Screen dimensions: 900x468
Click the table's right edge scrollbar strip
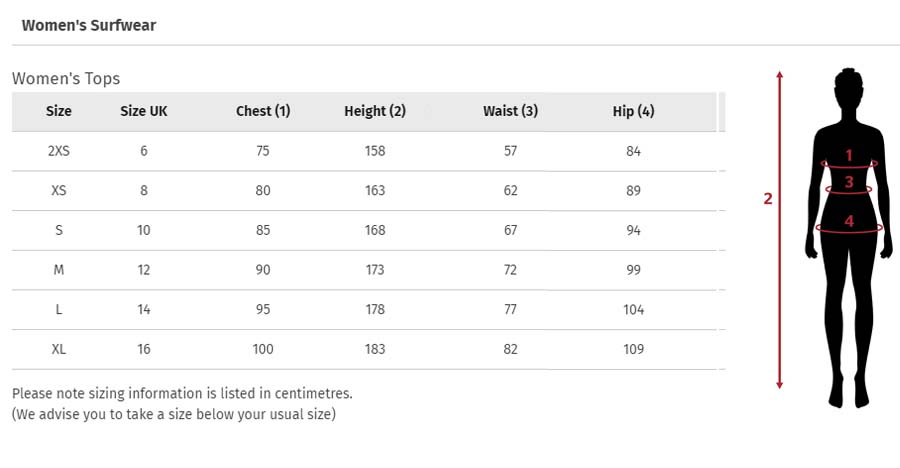coord(722,111)
